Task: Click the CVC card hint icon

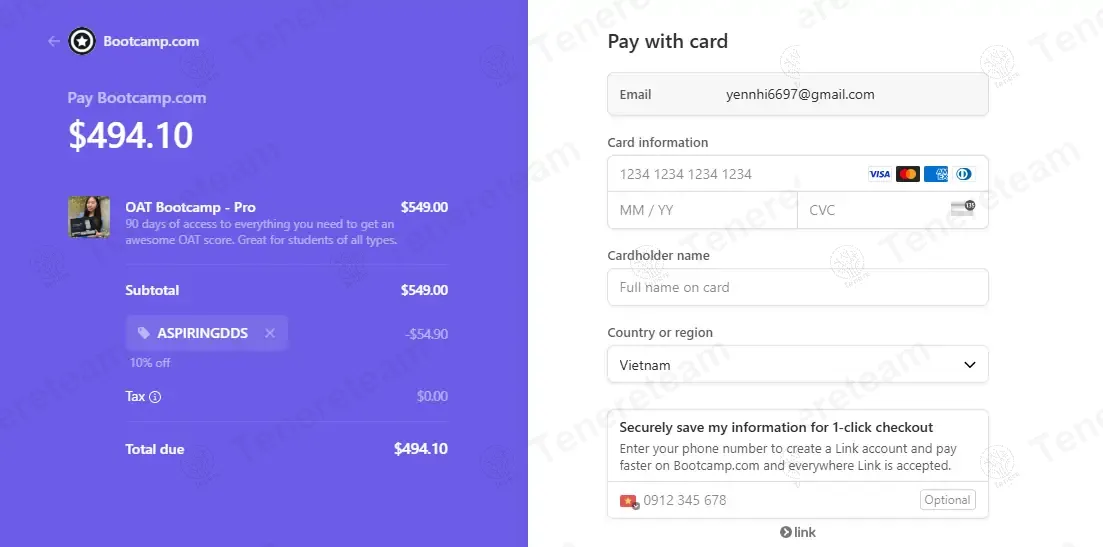Action: [962, 208]
